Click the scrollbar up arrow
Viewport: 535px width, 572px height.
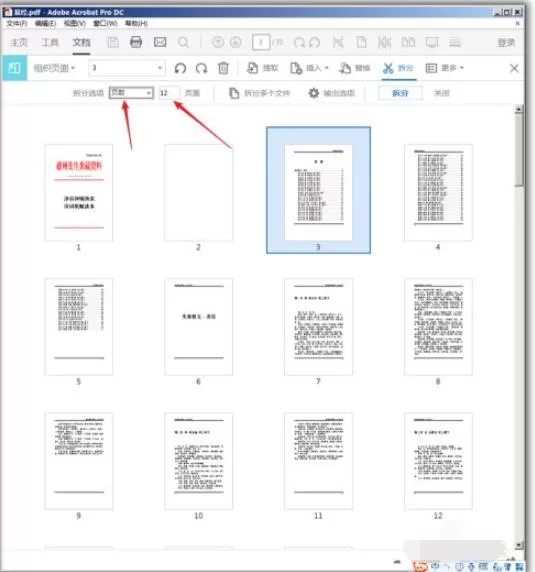[519, 109]
